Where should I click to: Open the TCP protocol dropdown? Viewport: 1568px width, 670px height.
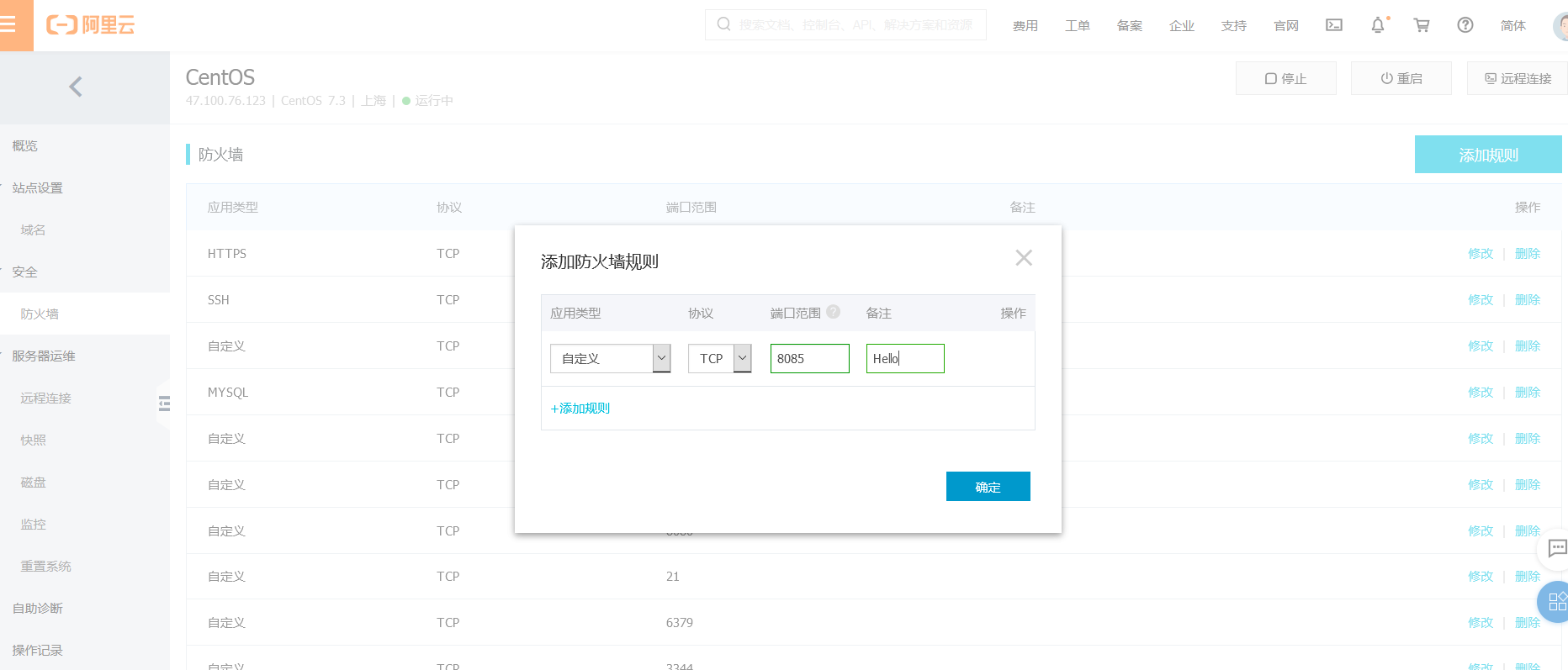(x=719, y=358)
